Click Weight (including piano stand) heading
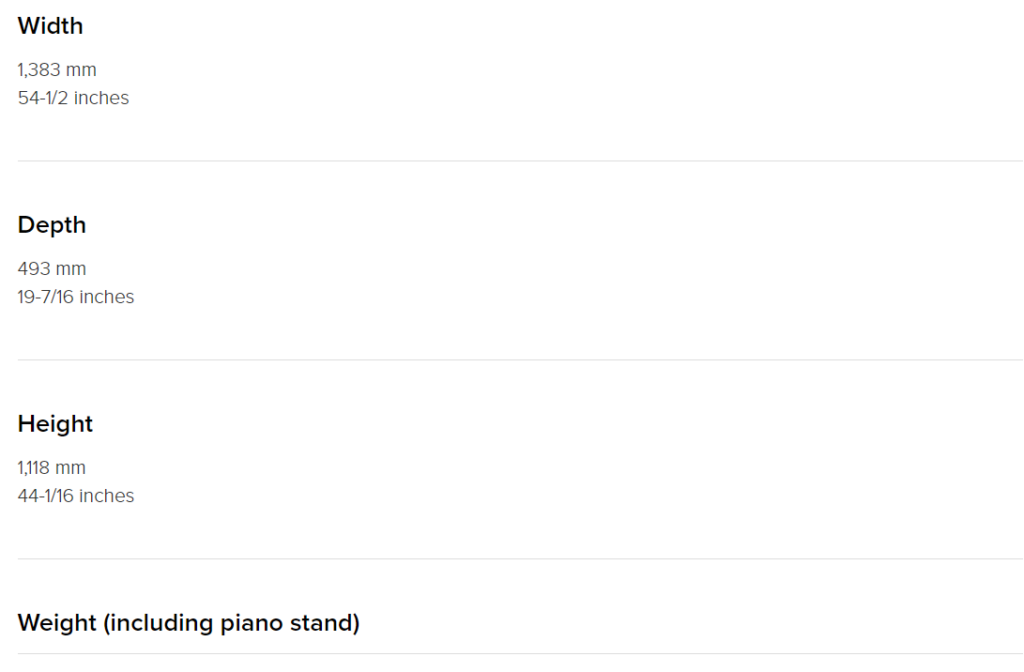Screen dimensions: 1024x672 [x=189, y=623]
